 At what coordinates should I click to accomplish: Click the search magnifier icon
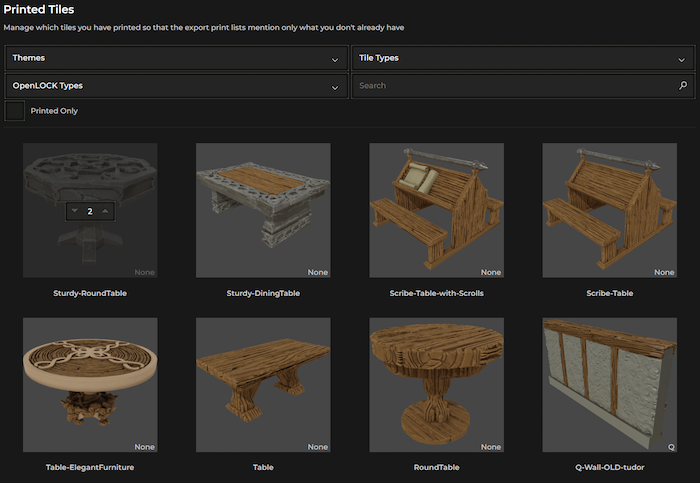tap(683, 86)
